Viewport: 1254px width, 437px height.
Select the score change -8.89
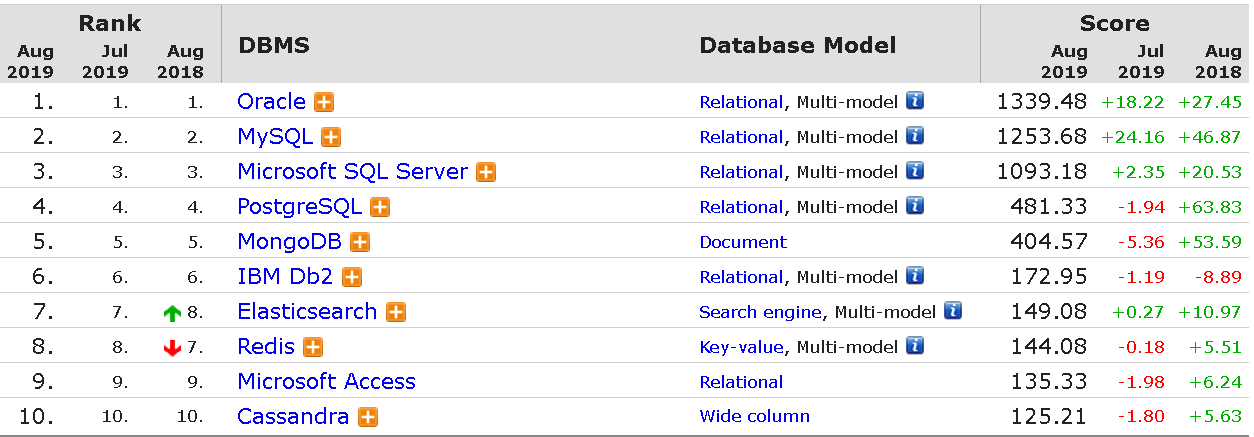click(1217, 277)
